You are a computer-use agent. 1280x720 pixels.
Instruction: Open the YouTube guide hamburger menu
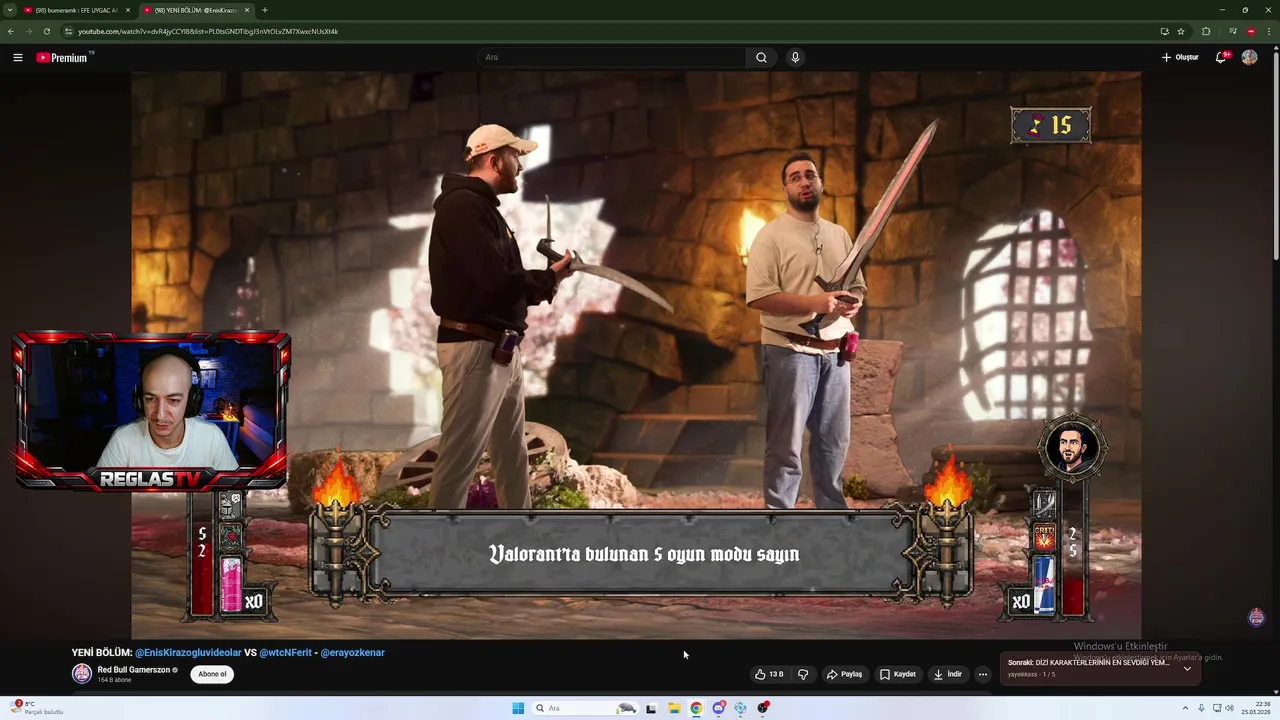coord(18,57)
